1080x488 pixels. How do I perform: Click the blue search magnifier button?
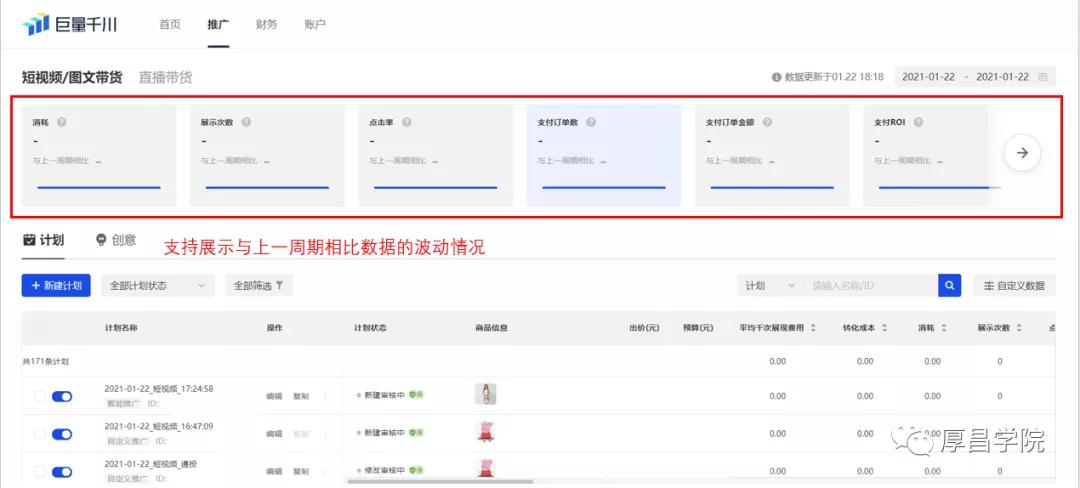click(949, 285)
